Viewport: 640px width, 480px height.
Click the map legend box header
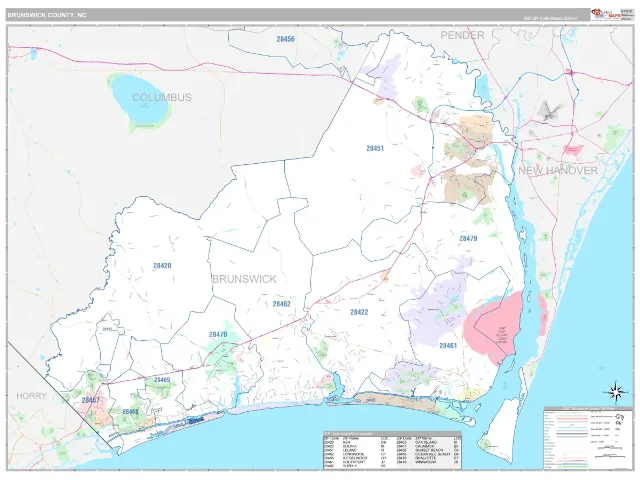click(x=588, y=408)
